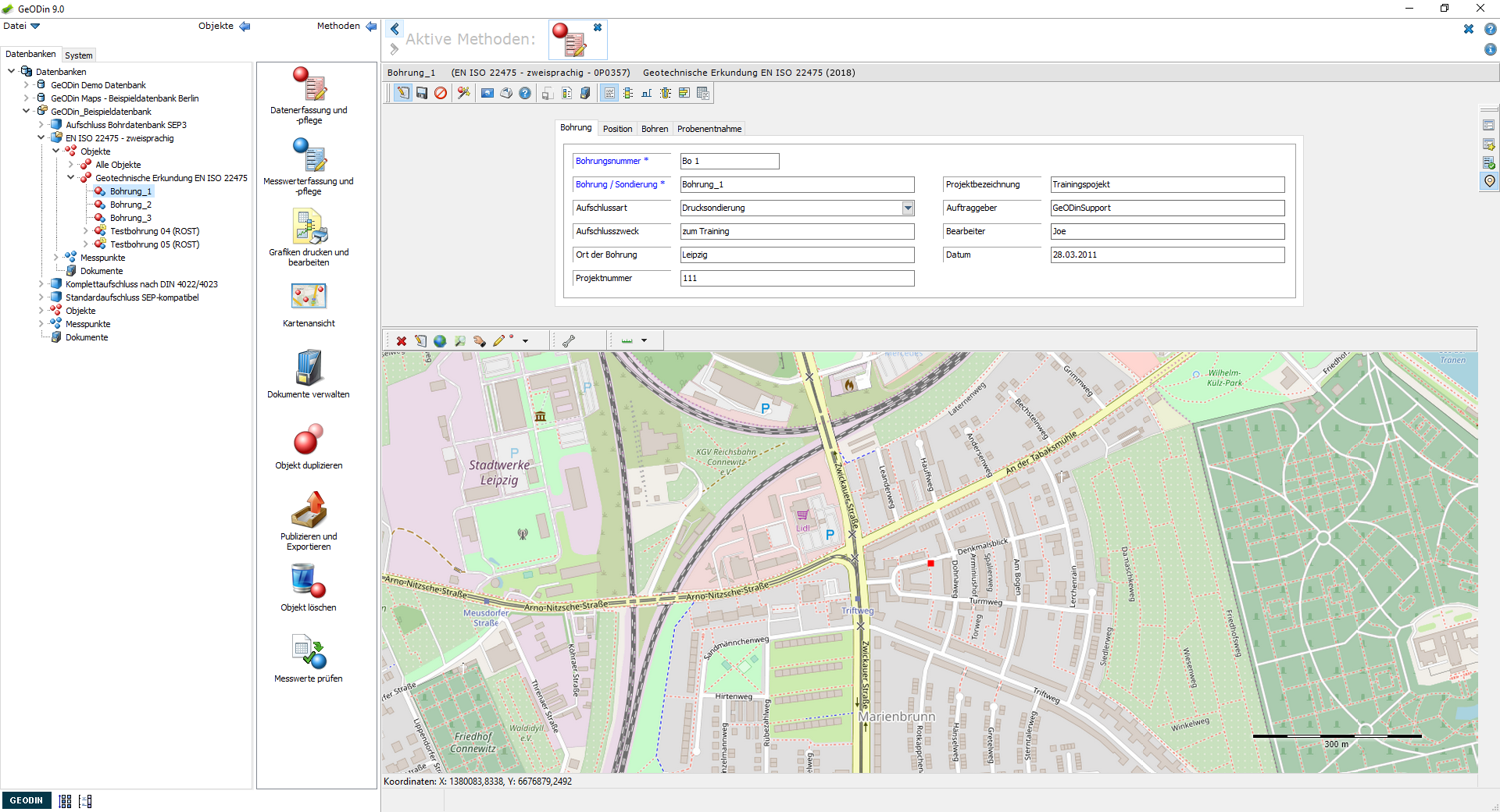Click the map pin icon on right sidebar

click(1490, 181)
